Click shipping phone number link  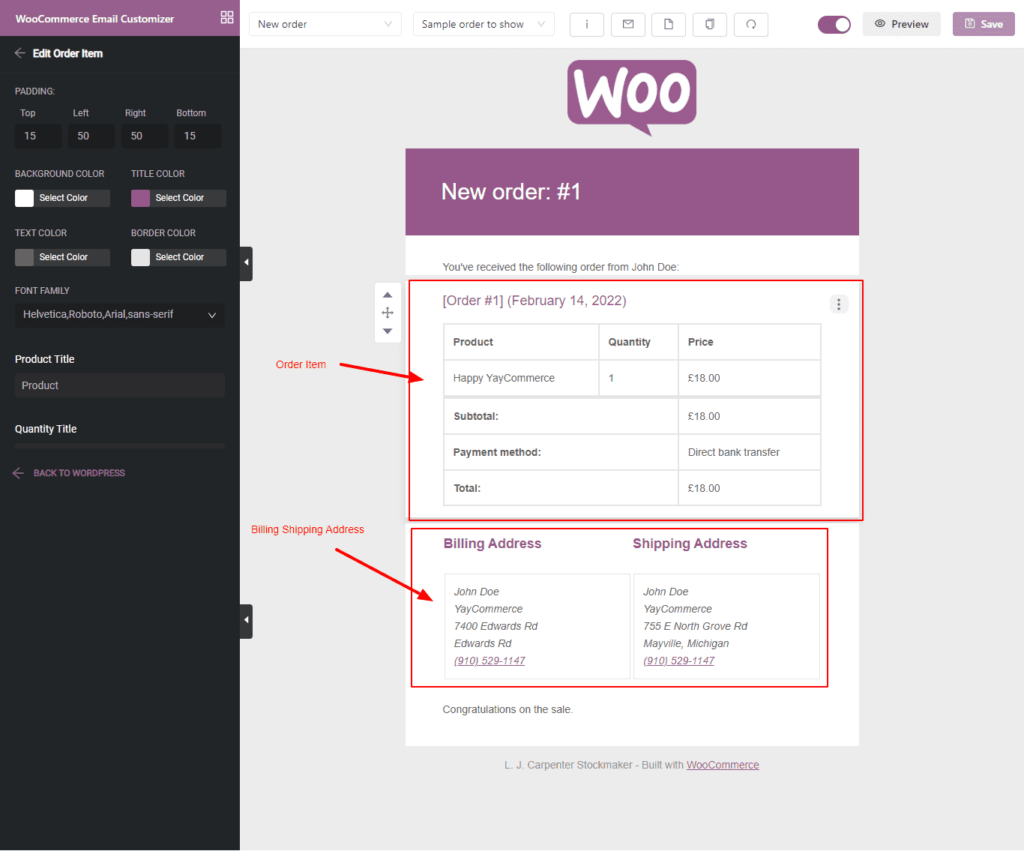(679, 661)
